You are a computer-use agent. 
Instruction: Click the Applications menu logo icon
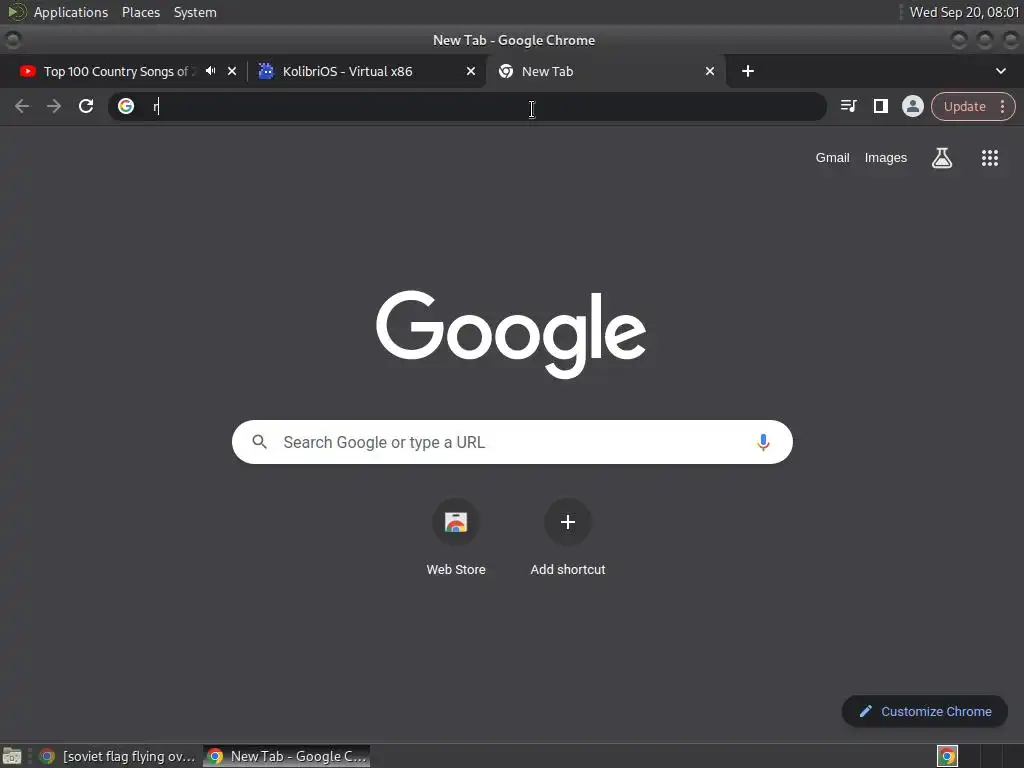pos(16,12)
